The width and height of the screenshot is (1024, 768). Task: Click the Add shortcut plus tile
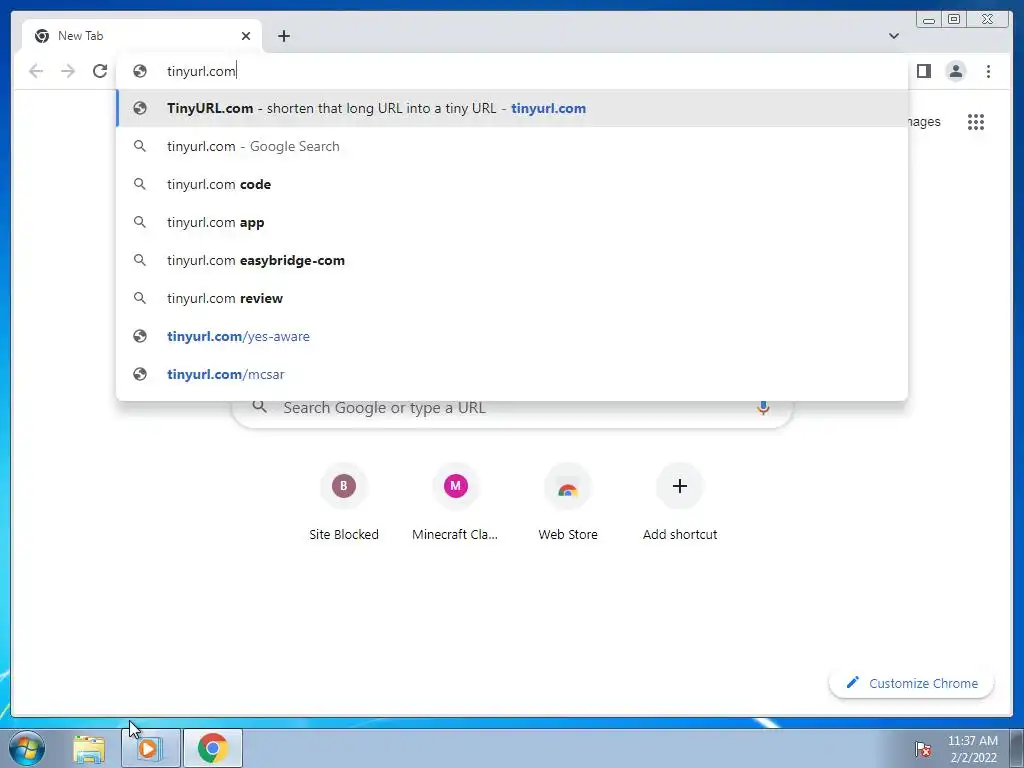tap(680, 503)
